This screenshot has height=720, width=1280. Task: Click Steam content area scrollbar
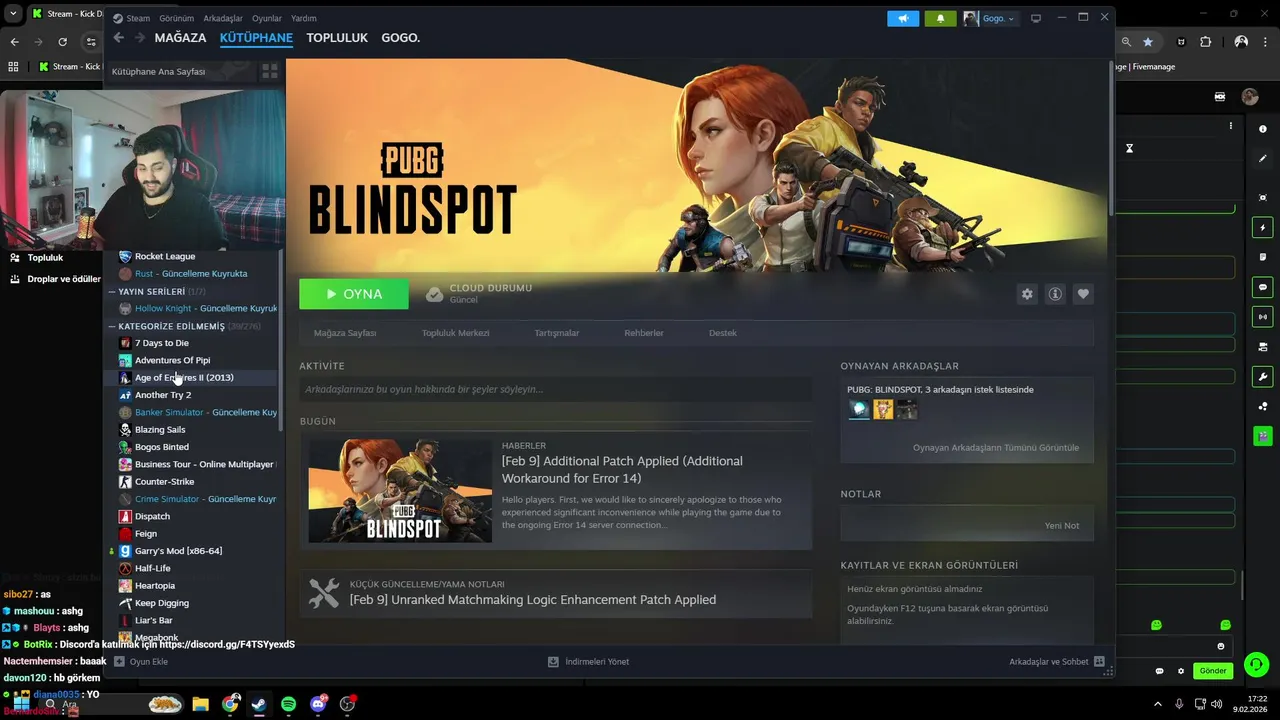(1110, 137)
